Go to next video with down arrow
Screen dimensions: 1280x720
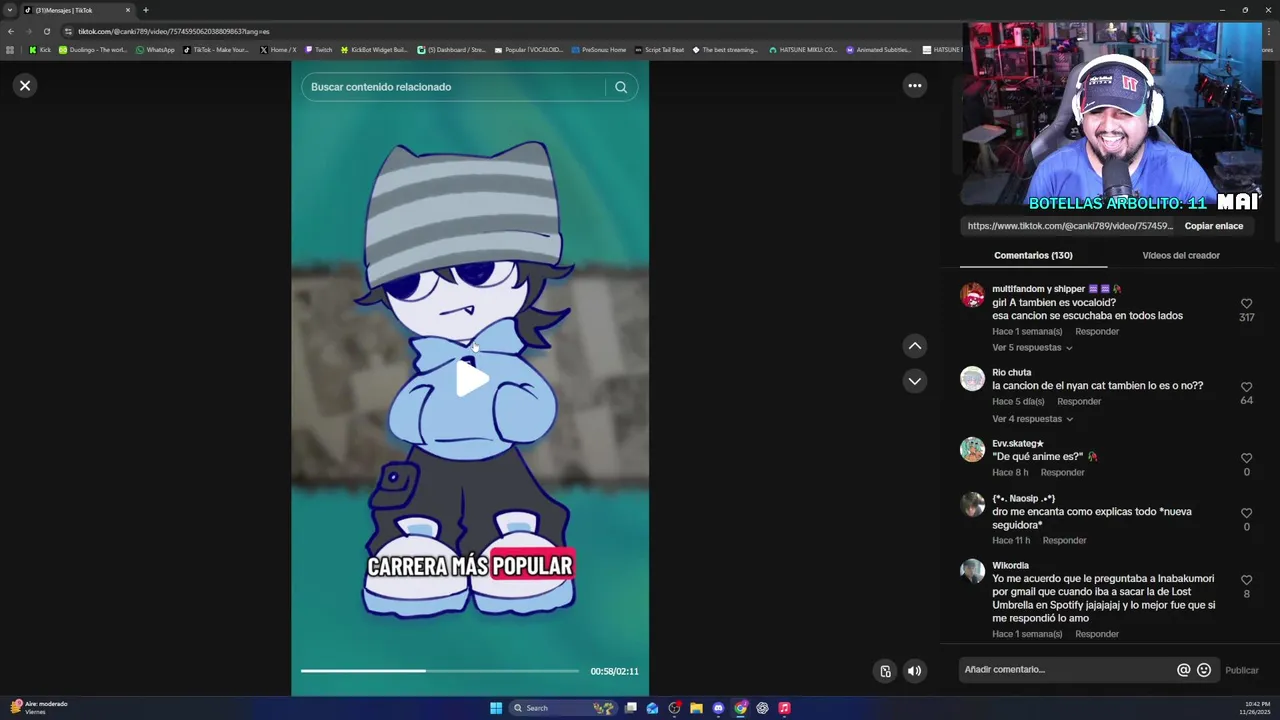[914, 381]
